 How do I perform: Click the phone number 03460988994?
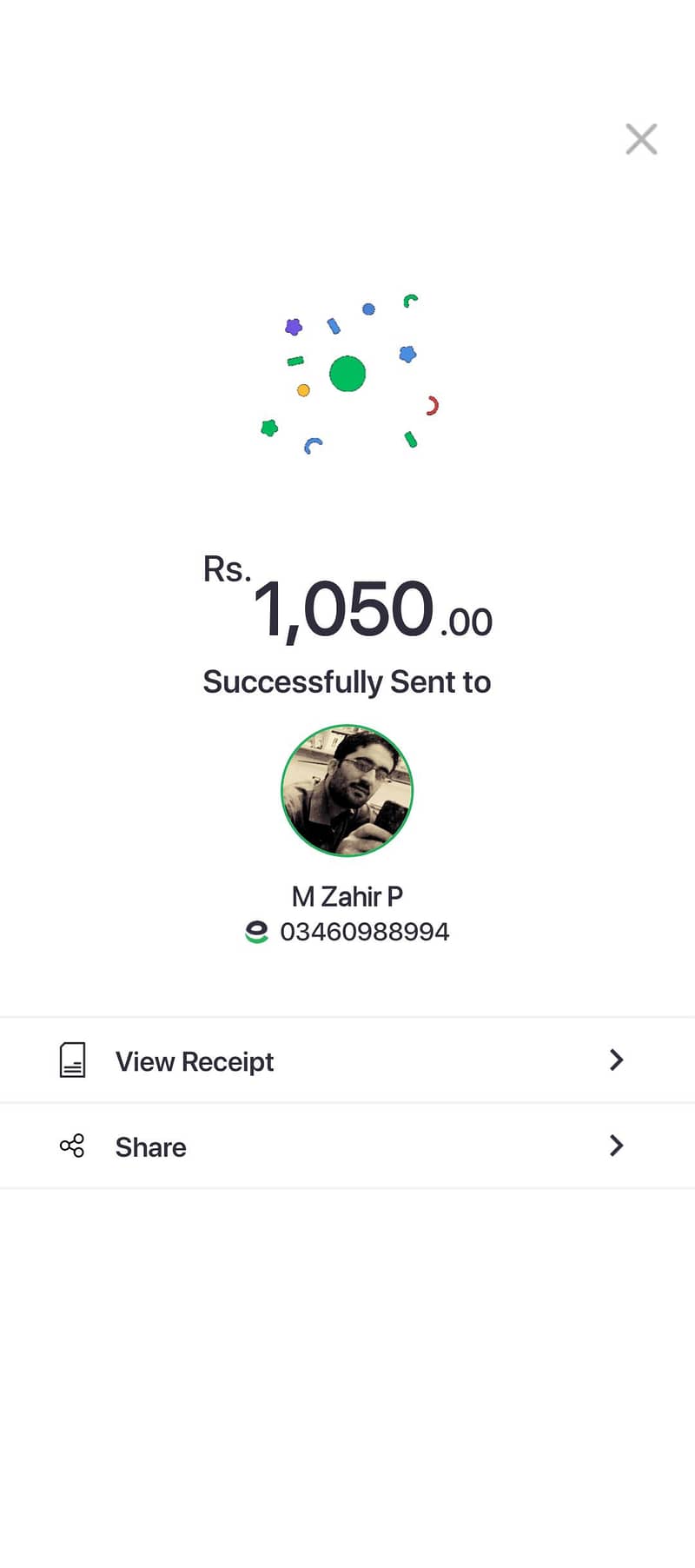point(365,932)
